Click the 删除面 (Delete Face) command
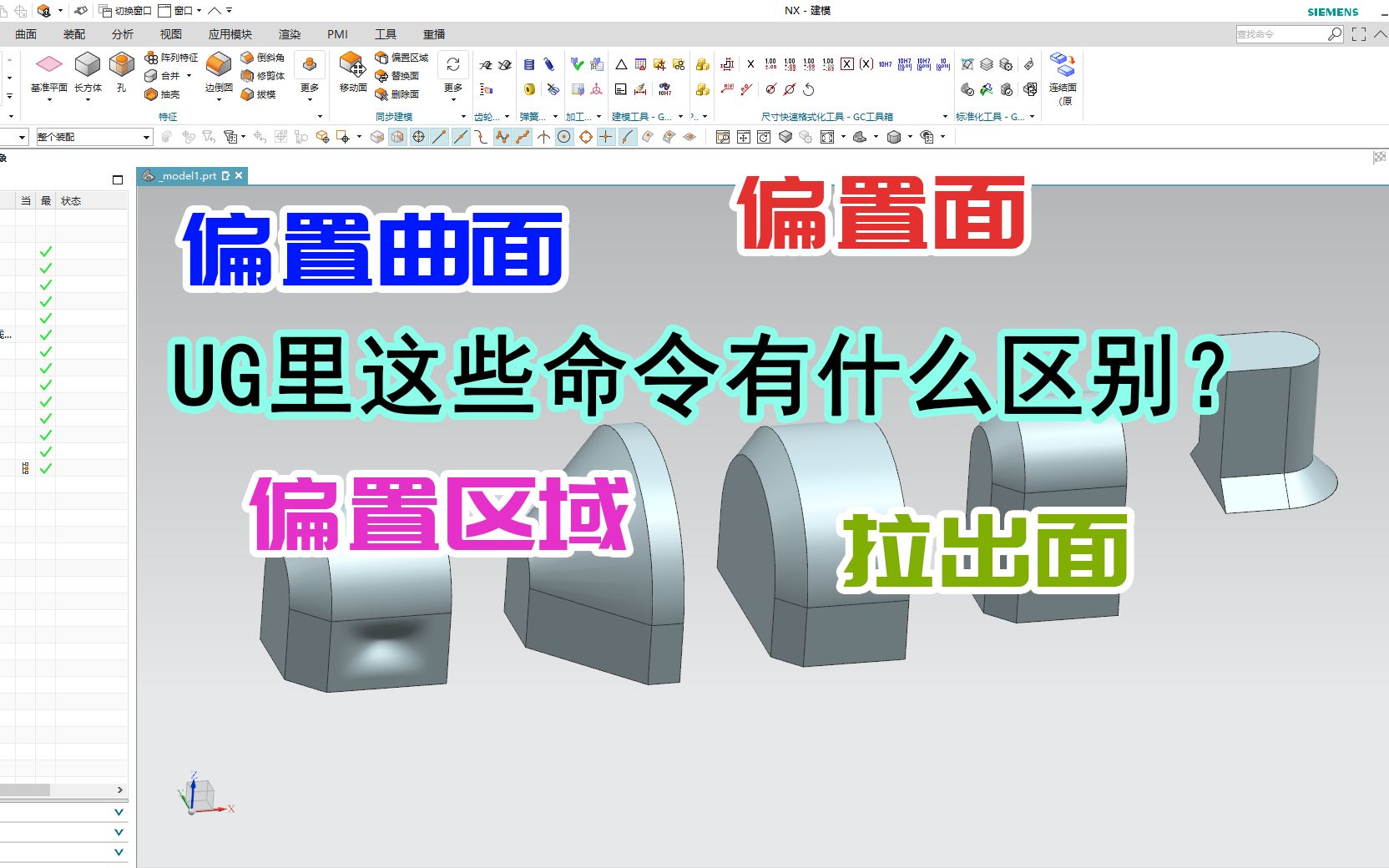The image size is (1389, 868). [398, 93]
